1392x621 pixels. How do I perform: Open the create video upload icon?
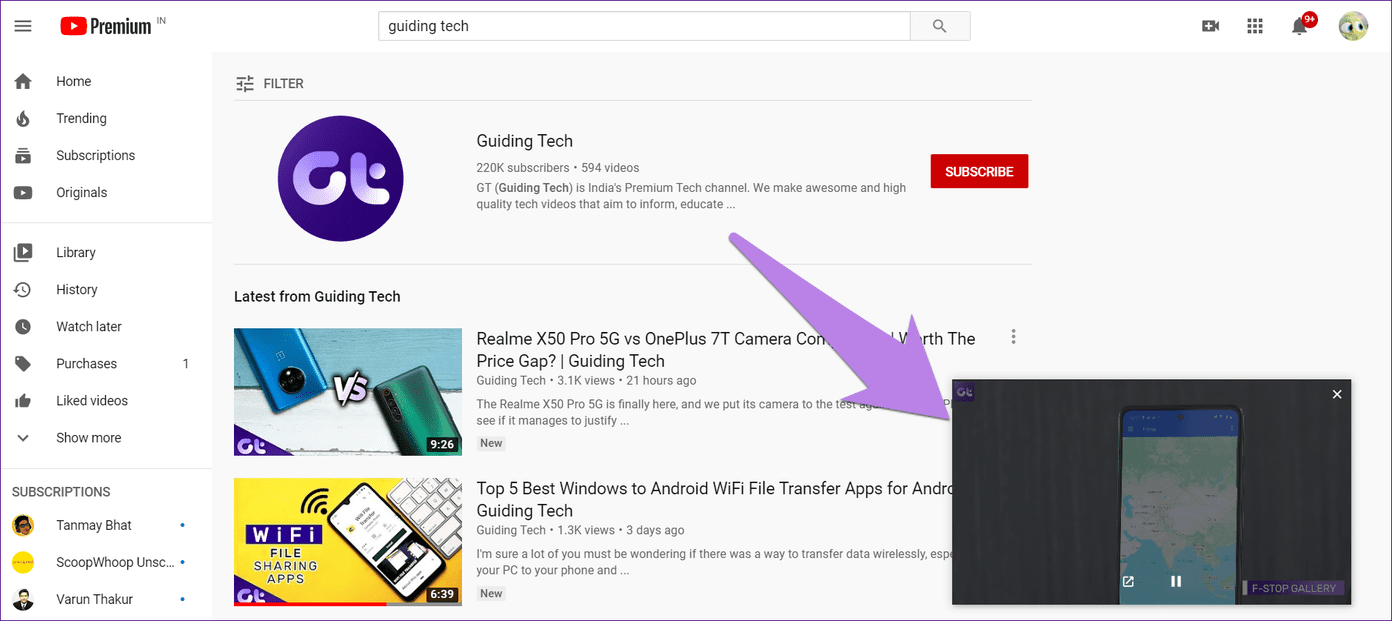(x=1210, y=25)
